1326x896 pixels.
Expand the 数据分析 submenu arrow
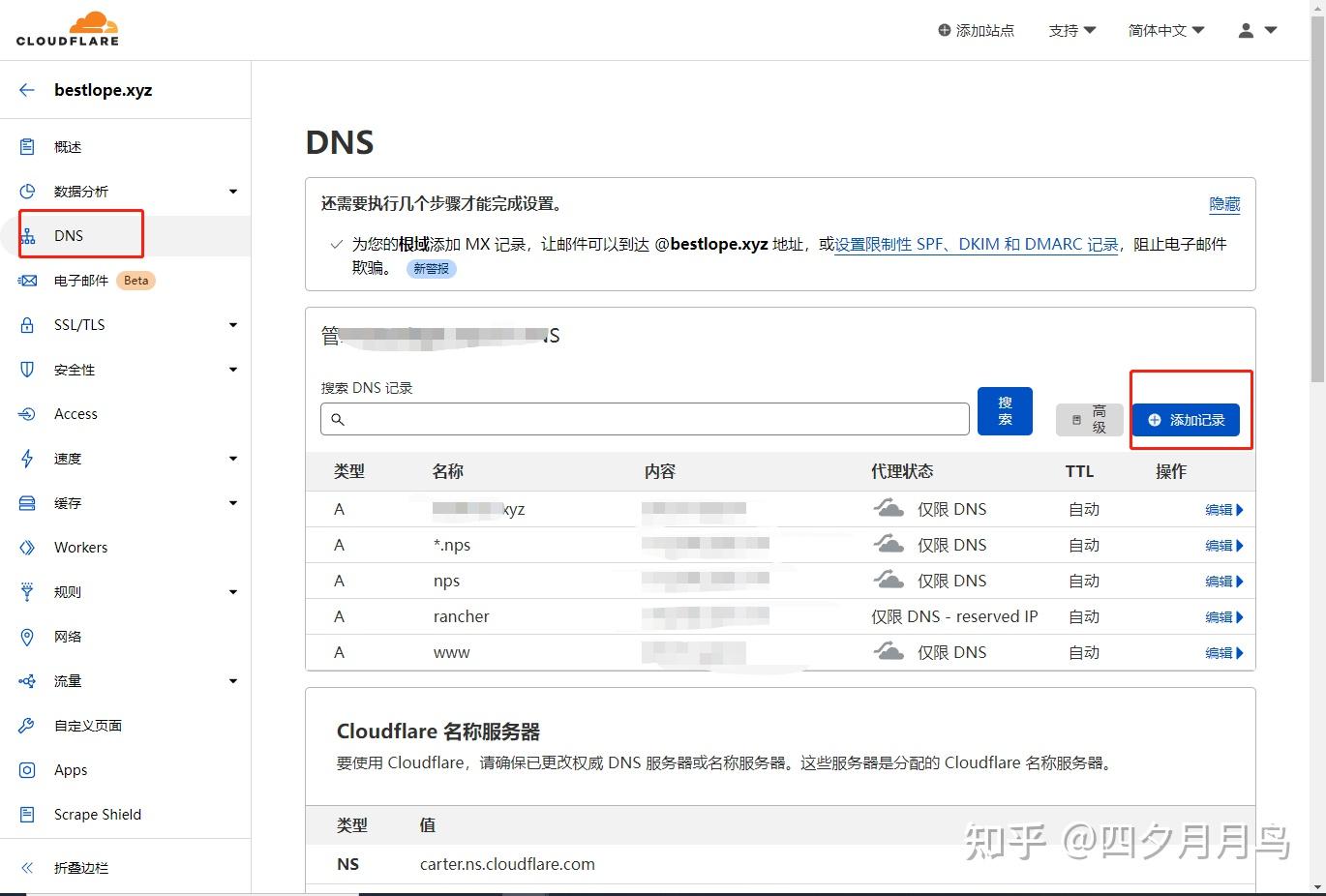click(x=233, y=192)
